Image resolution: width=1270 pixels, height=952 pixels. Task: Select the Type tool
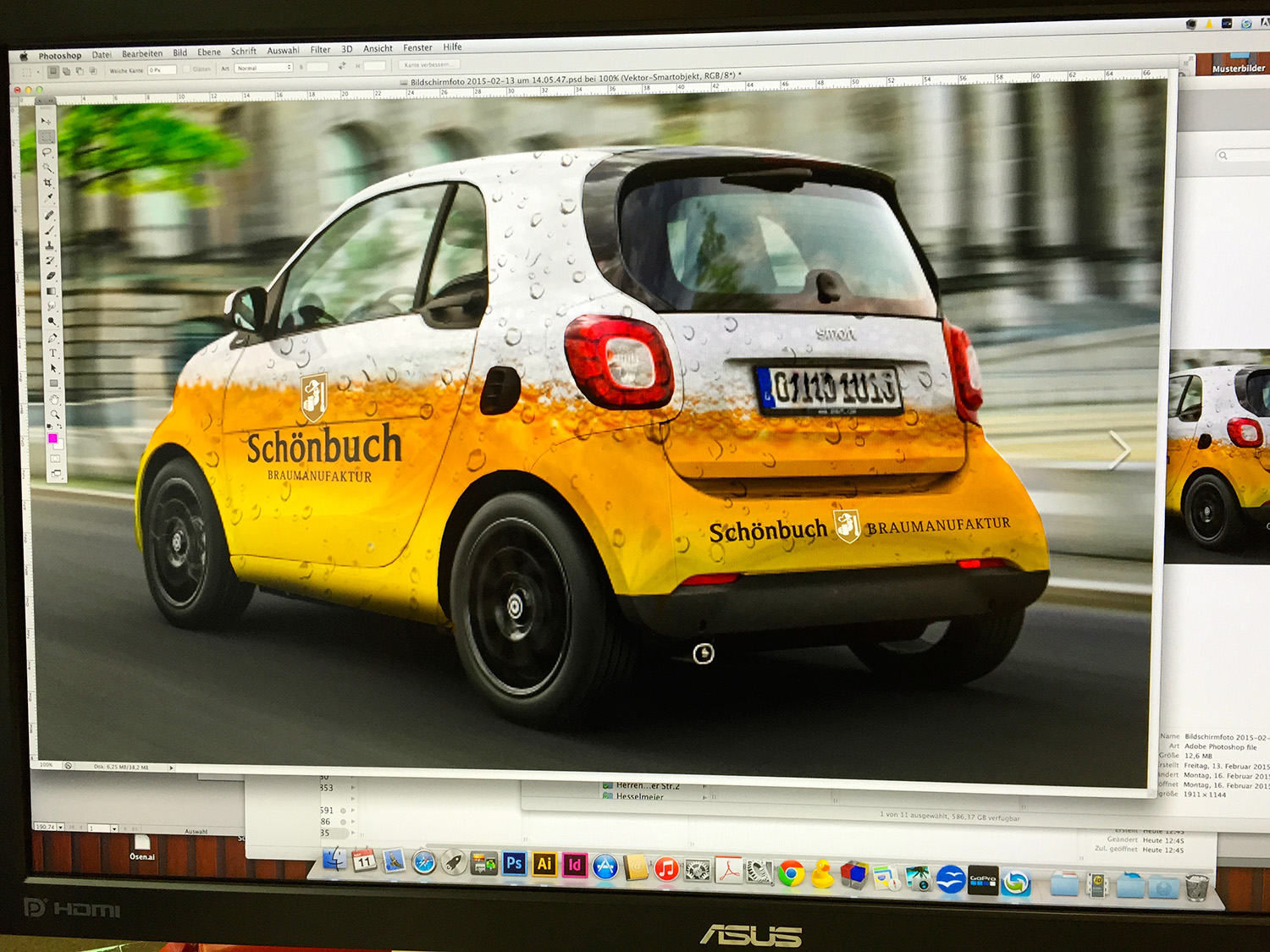tap(52, 352)
